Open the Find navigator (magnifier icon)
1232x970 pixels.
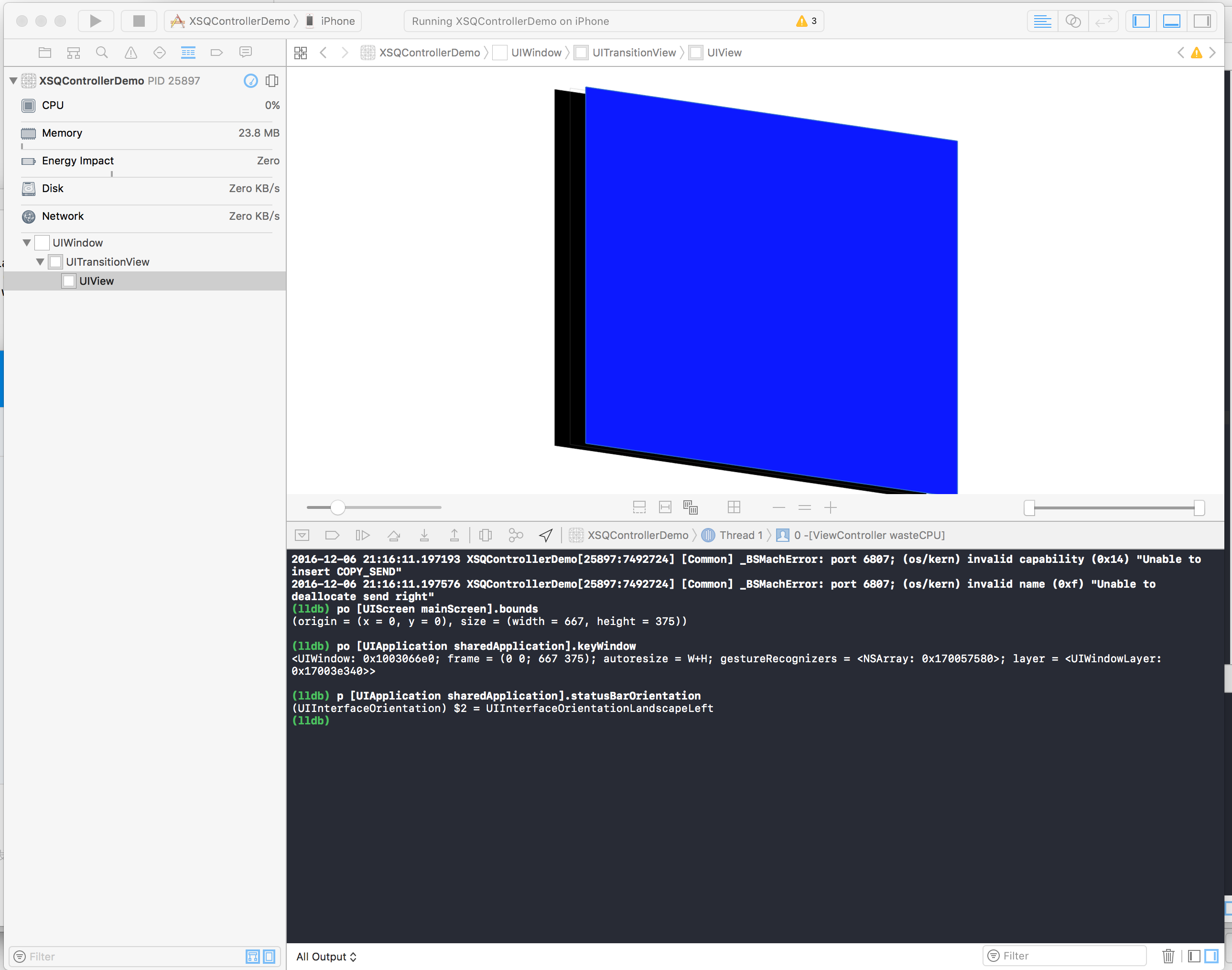click(102, 53)
